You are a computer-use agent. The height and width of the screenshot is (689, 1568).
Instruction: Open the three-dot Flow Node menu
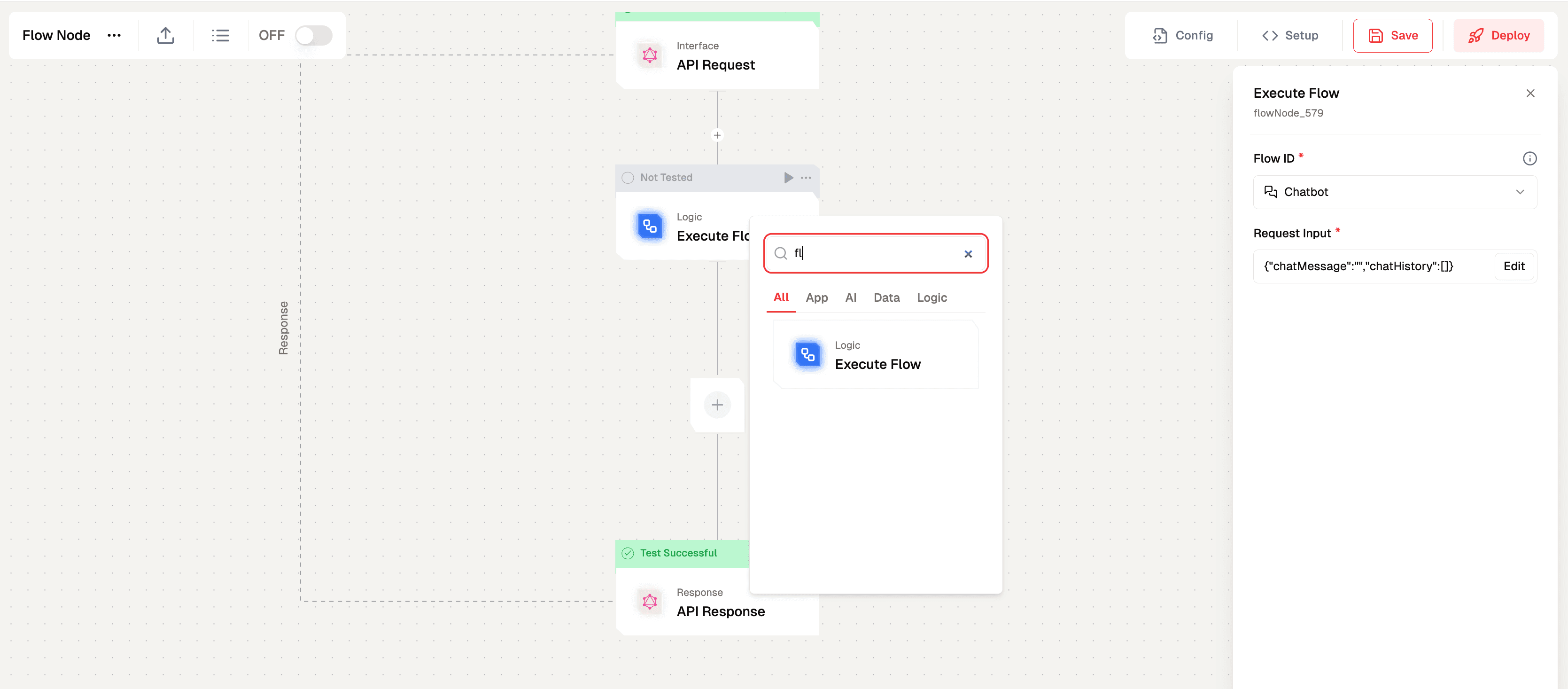114,35
